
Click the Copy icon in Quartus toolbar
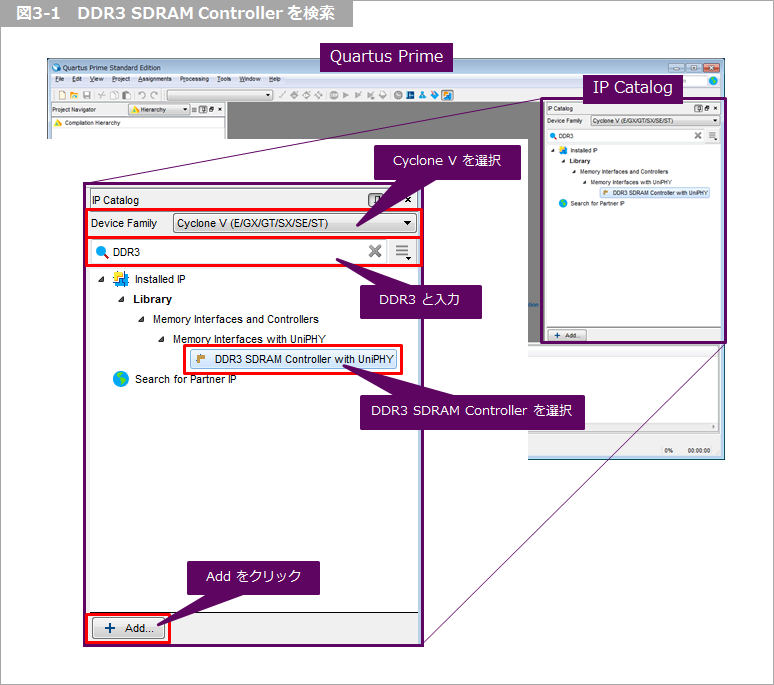click(114, 95)
